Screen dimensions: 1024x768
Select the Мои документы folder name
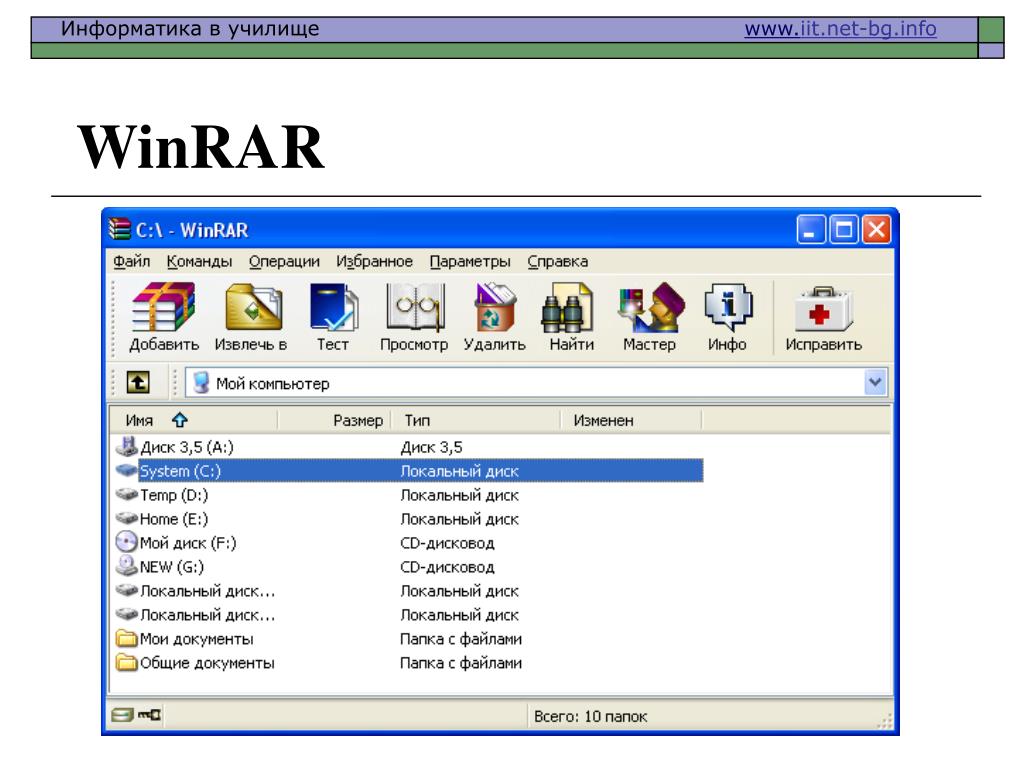[x=197, y=639]
